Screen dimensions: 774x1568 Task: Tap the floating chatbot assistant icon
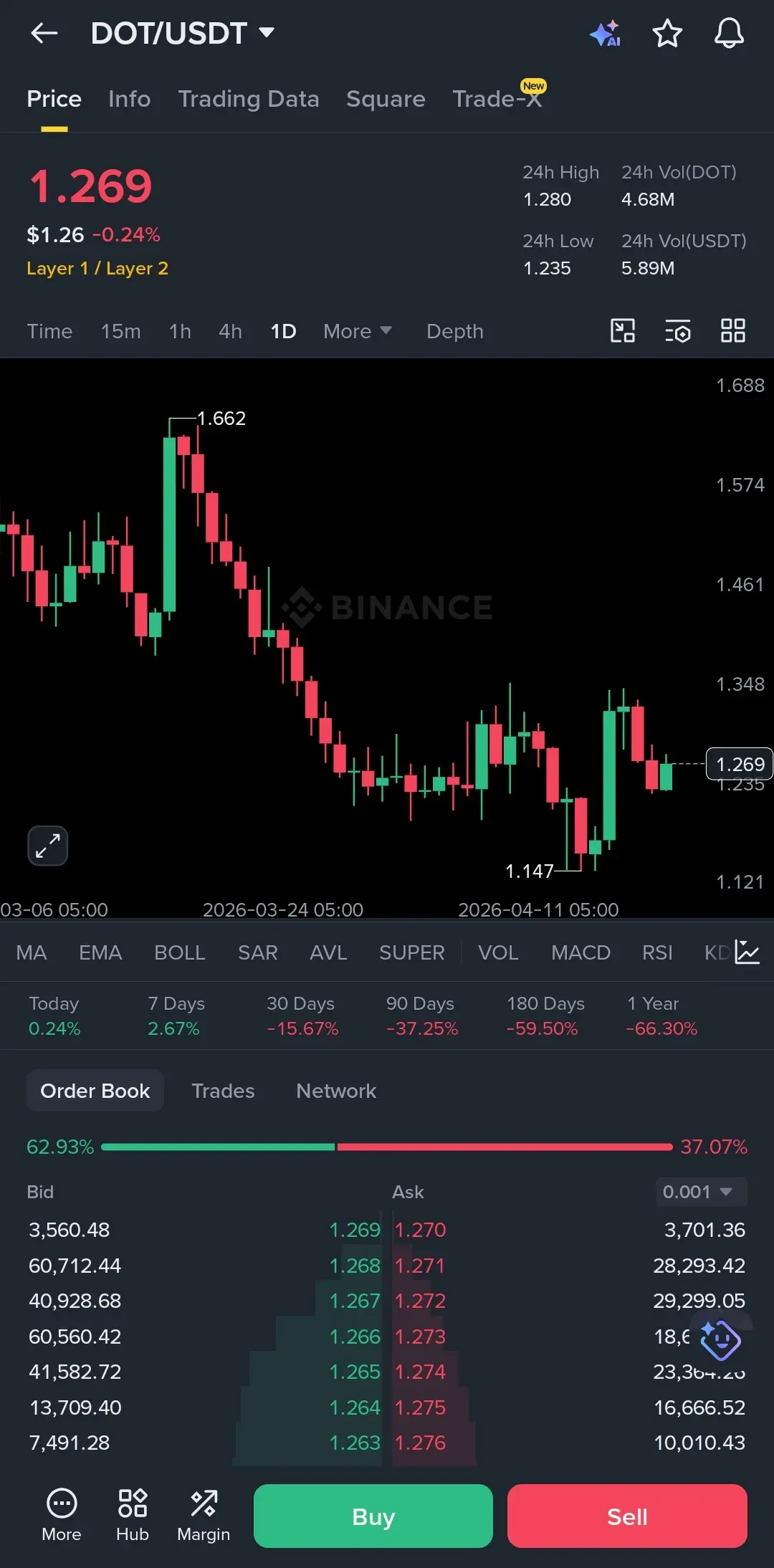coord(720,1340)
